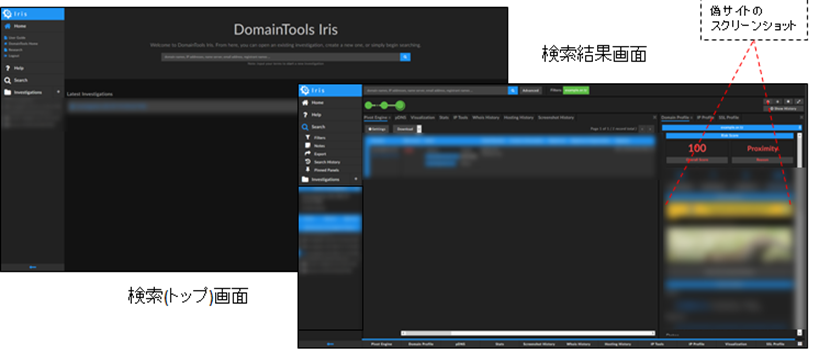Collapse sidebar arrow at bottom of results window
The width and height of the screenshot is (819, 361).
(330, 344)
